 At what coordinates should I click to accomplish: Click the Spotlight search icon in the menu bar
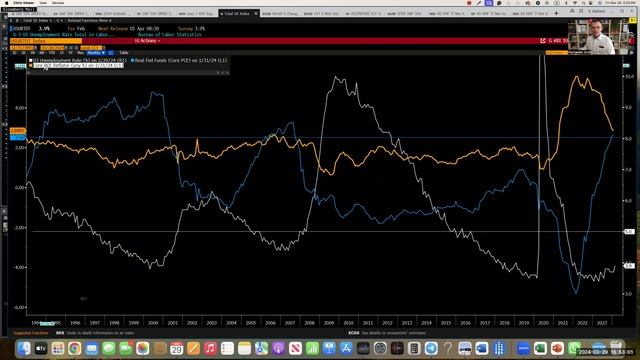(583, 3)
